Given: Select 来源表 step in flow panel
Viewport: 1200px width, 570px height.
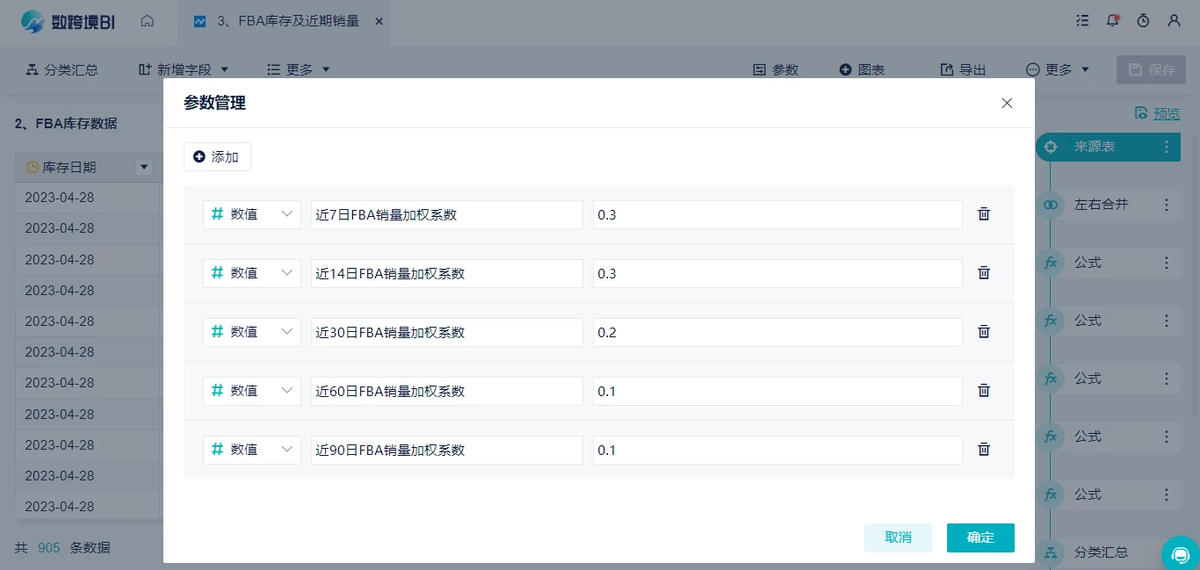Looking at the screenshot, I should (1109, 147).
